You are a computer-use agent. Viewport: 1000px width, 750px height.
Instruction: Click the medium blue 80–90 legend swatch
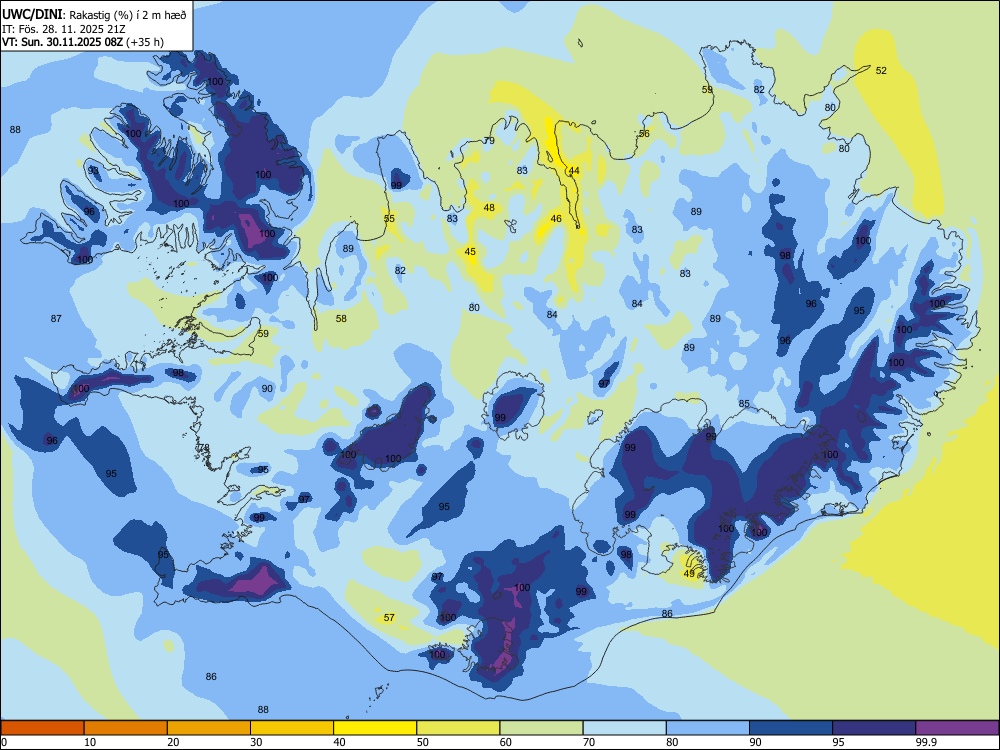(708, 728)
